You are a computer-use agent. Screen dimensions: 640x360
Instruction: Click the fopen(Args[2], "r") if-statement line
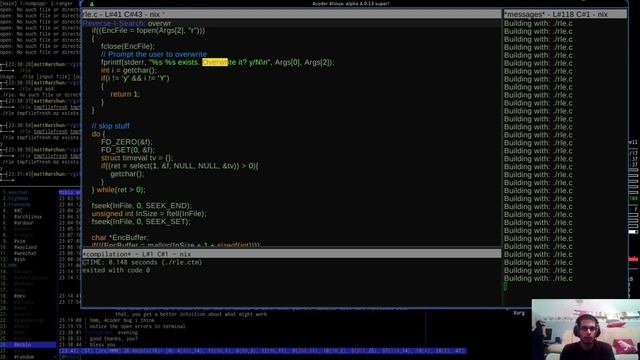click(x=148, y=31)
